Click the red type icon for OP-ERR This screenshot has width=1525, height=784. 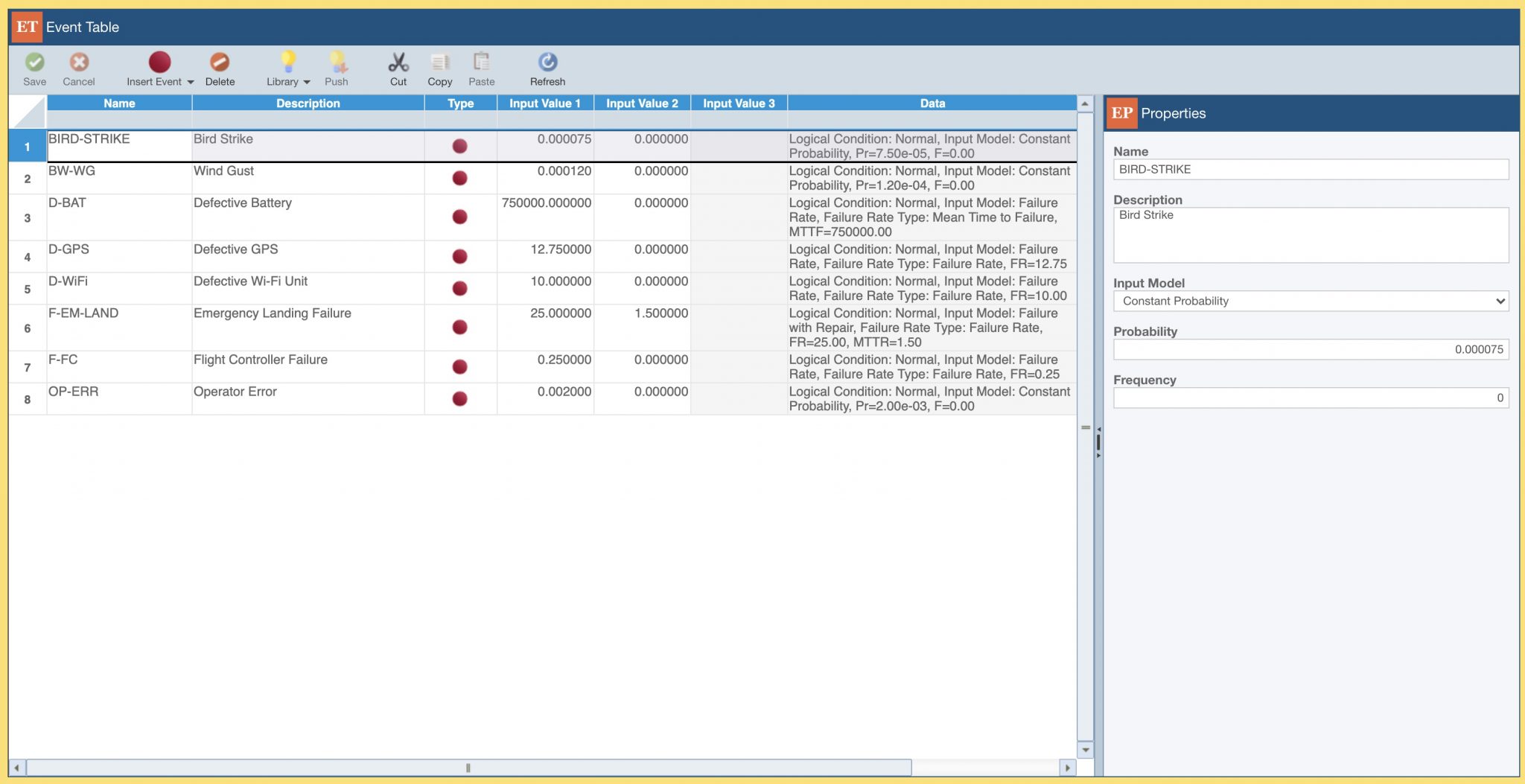point(460,399)
